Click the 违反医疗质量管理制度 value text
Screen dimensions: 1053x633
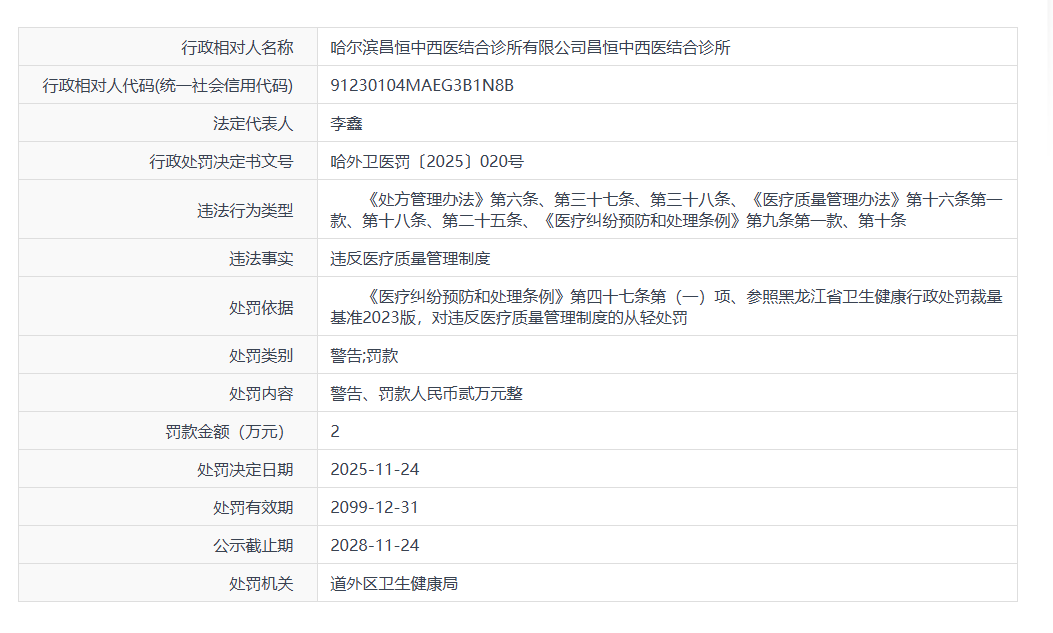pyautogui.click(x=410, y=258)
